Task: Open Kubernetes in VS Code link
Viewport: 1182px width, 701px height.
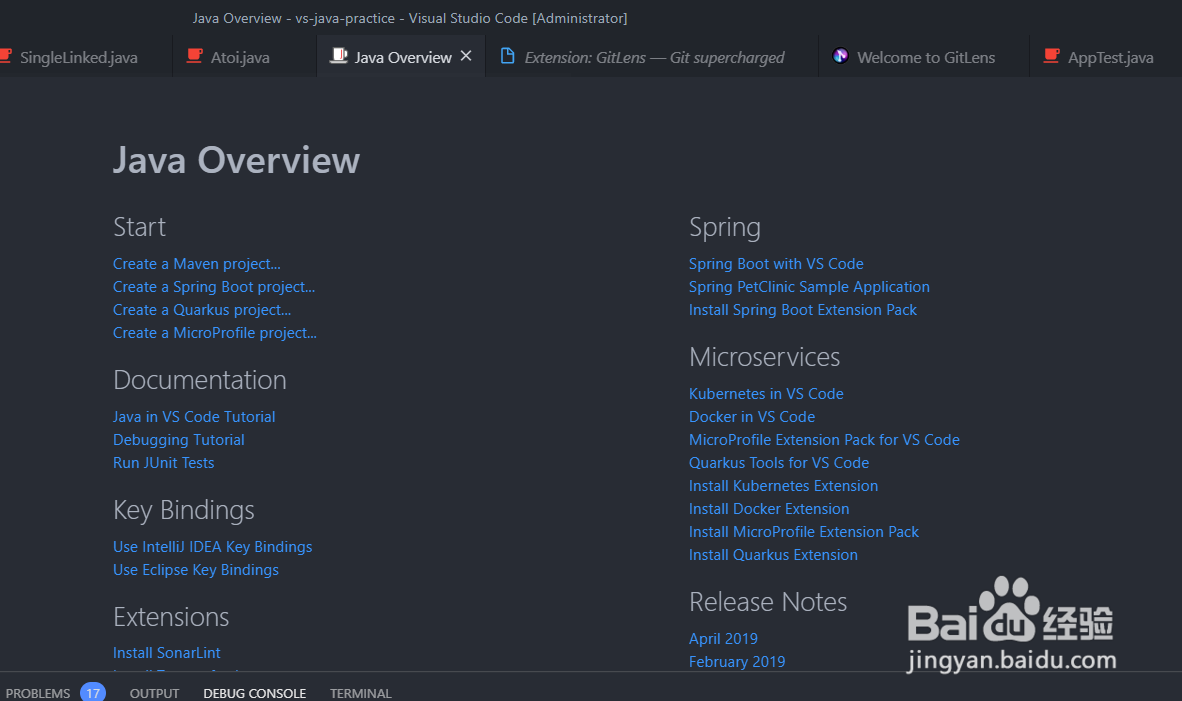Action: [766, 393]
